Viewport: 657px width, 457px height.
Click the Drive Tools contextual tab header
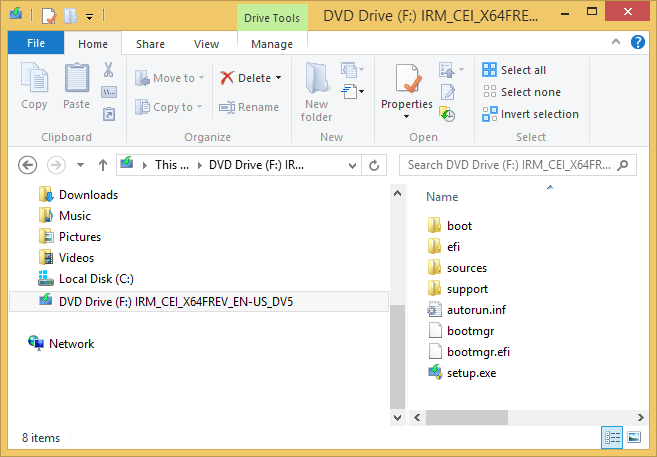point(272,18)
